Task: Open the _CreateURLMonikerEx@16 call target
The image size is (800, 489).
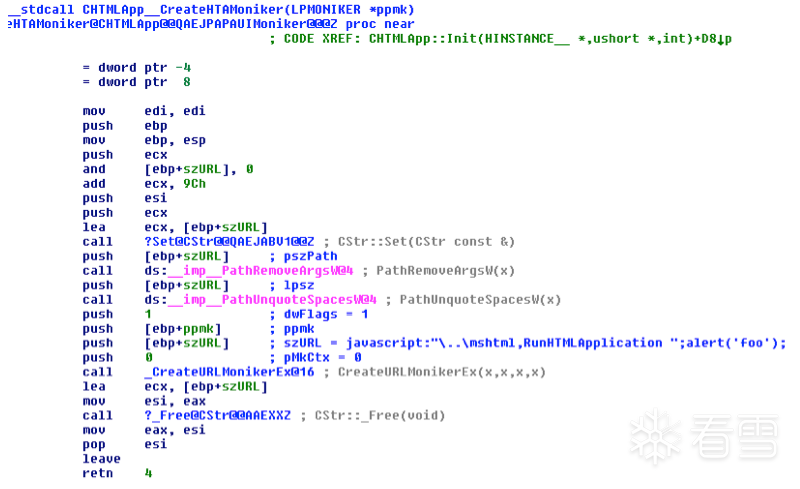Action: pyautogui.click(x=229, y=372)
